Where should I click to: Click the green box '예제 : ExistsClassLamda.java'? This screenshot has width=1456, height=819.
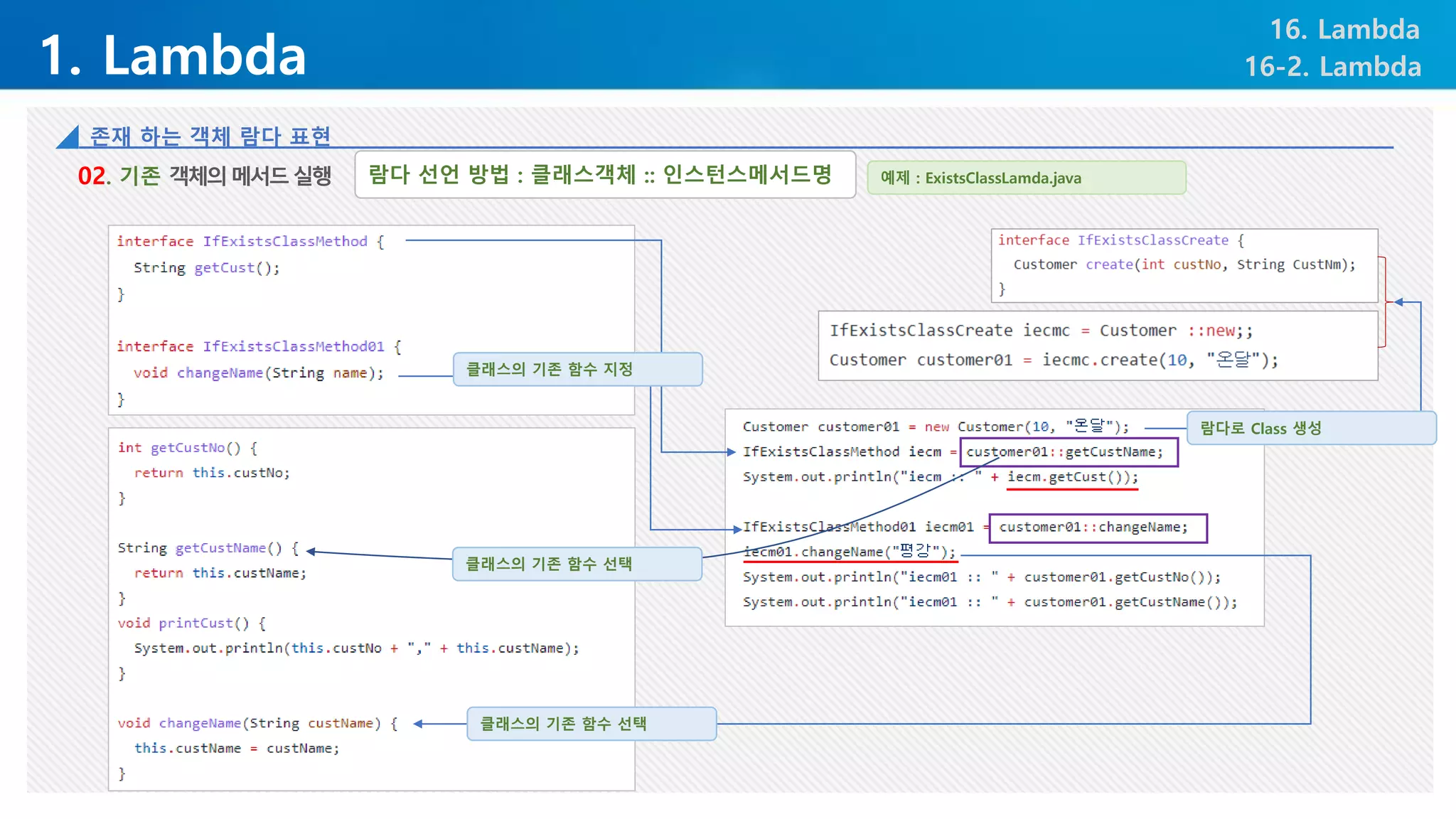point(1027,178)
